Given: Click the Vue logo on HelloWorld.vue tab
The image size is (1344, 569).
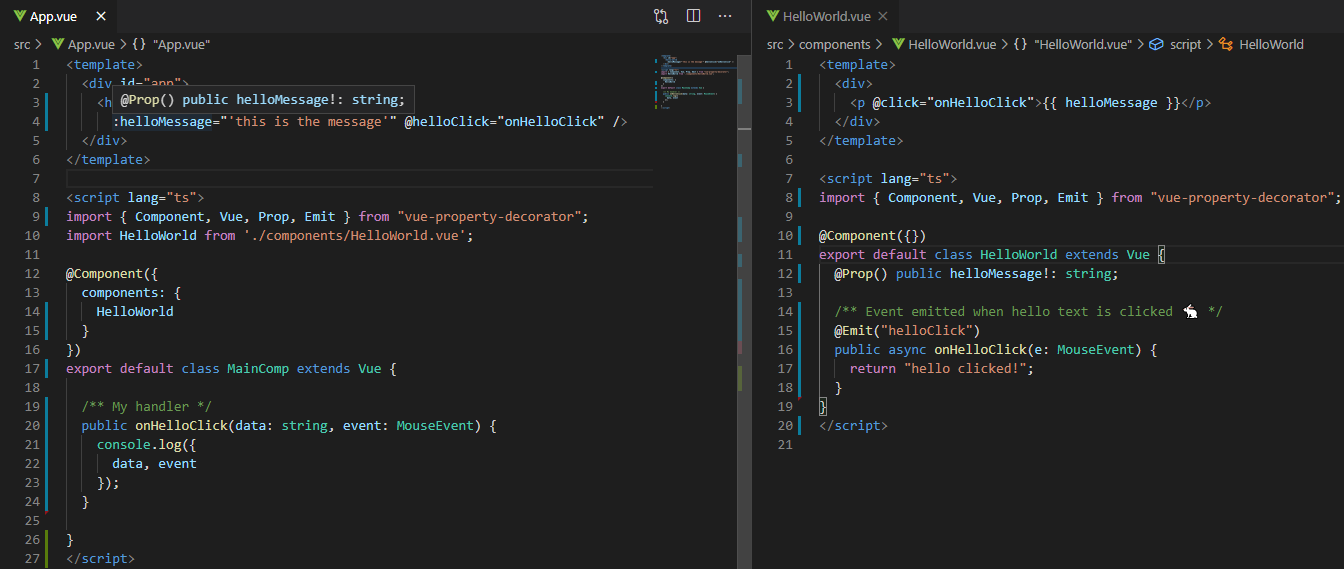Looking at the screenshot, I should [x=772, y=16].
